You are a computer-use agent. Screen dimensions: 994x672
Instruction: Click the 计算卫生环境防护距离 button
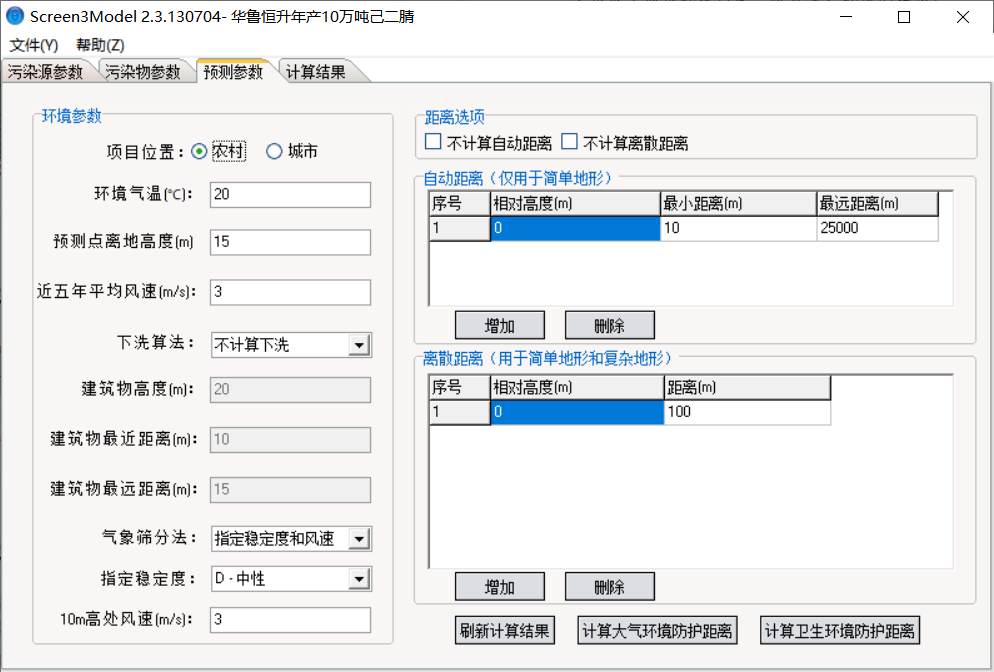(839, 631)
